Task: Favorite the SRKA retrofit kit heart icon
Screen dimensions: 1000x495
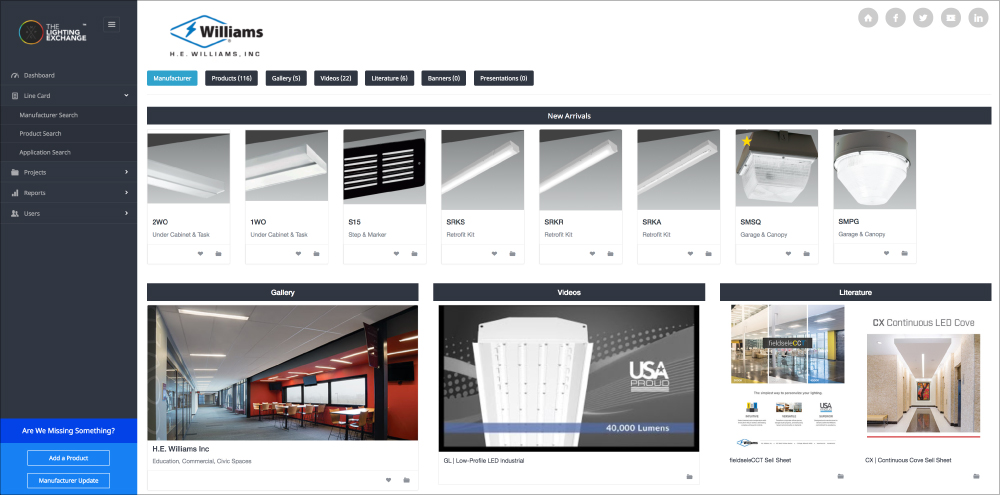Action: (x=690, y=254)
